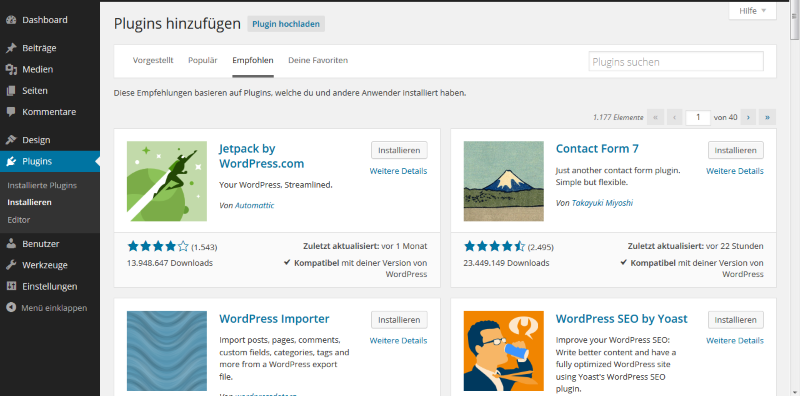800x396 pixels.
Task: Click the Menü einklappen arrow icon
Action: pyautogui.click(x=11, y=308)
